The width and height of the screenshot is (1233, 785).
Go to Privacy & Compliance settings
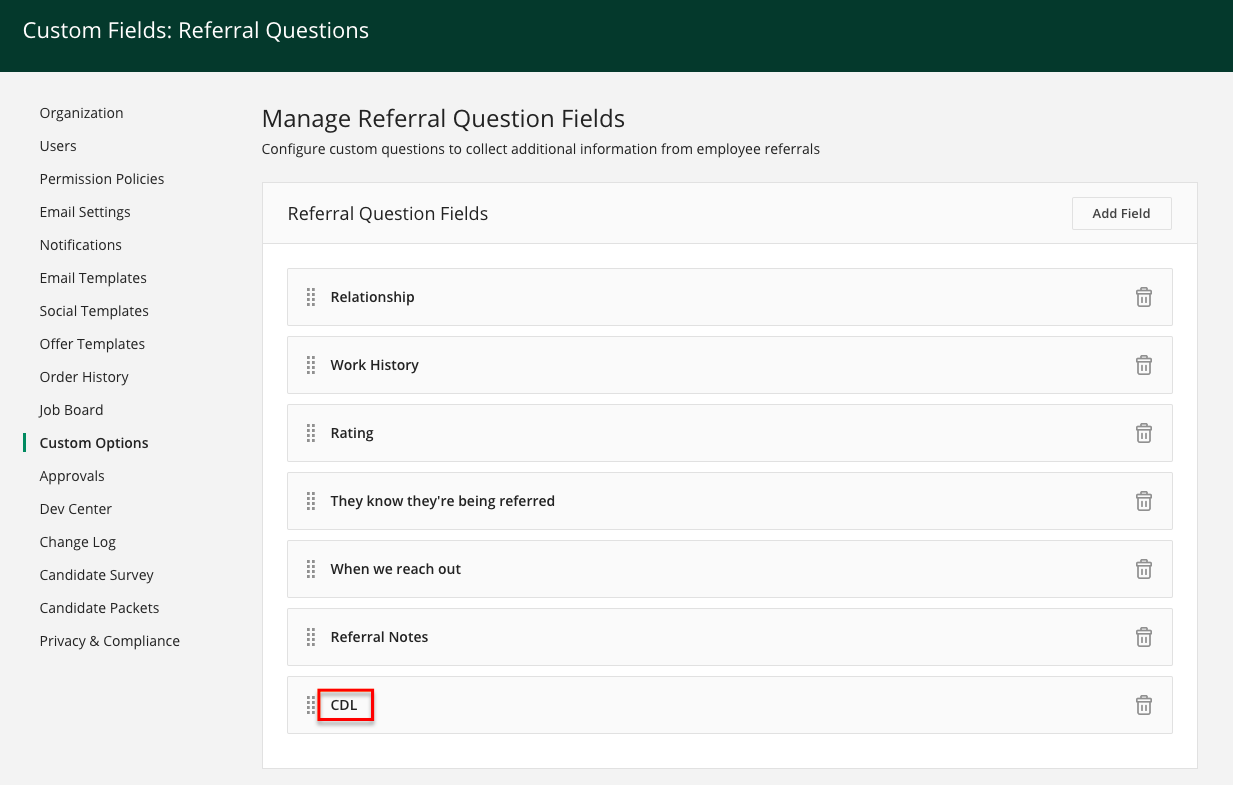109,640
